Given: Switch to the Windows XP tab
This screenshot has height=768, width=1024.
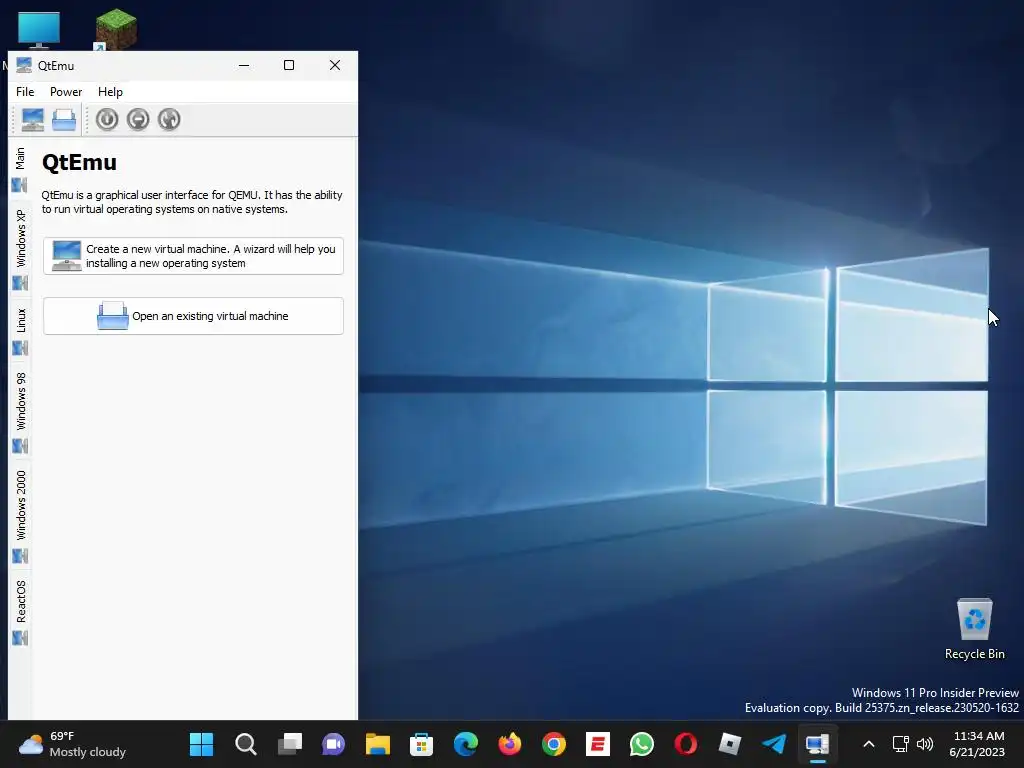Looking at the screenshot, I should 20,249.
